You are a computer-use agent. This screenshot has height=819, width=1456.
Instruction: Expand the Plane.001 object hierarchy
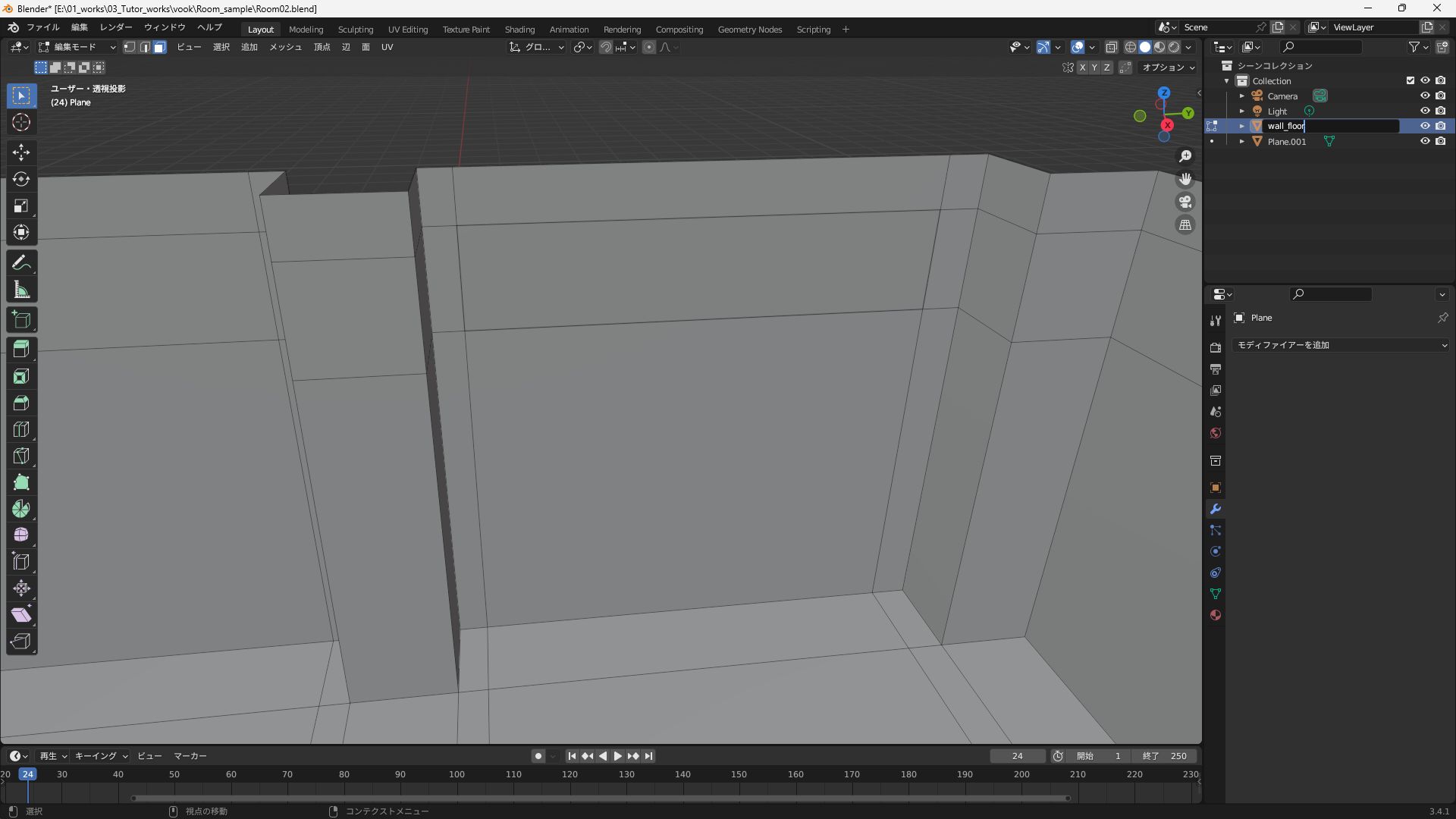coord(1242,142)
